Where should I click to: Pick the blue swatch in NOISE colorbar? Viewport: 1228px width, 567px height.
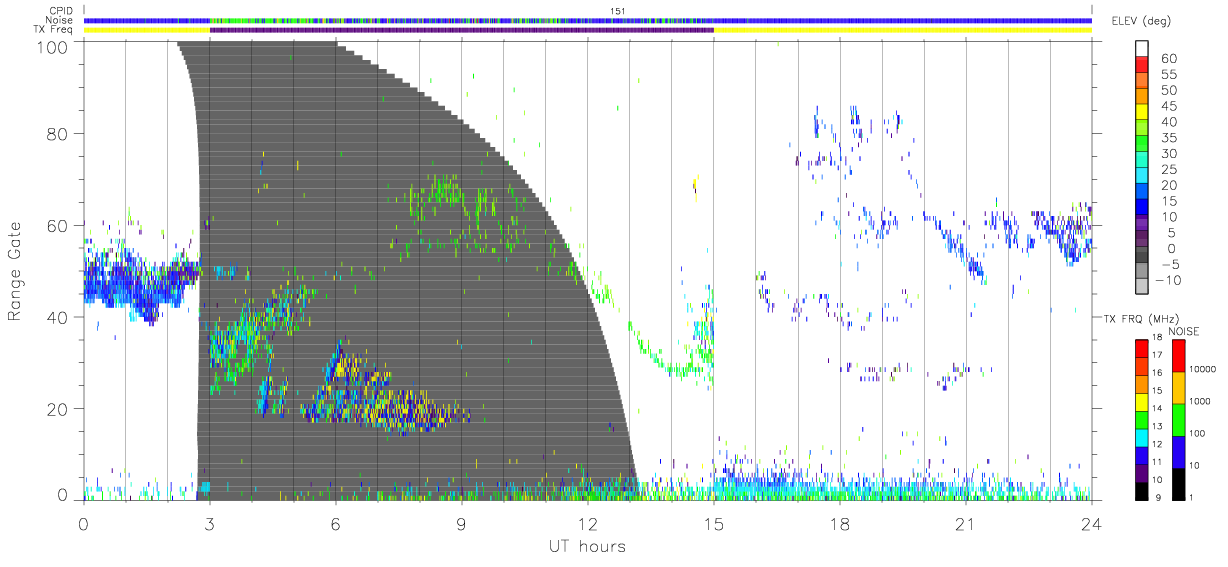[1177, 451]
